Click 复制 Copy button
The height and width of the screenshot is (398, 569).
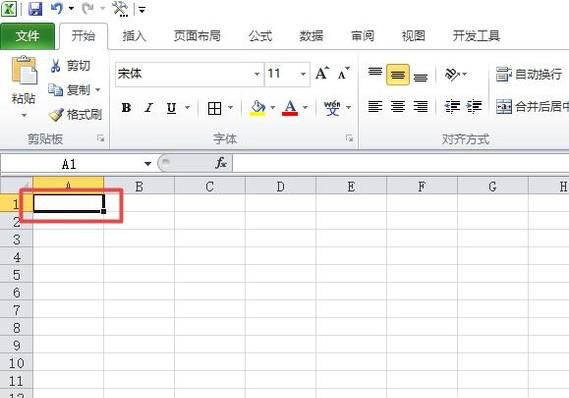pyautogui.click(x=70, y=90)
